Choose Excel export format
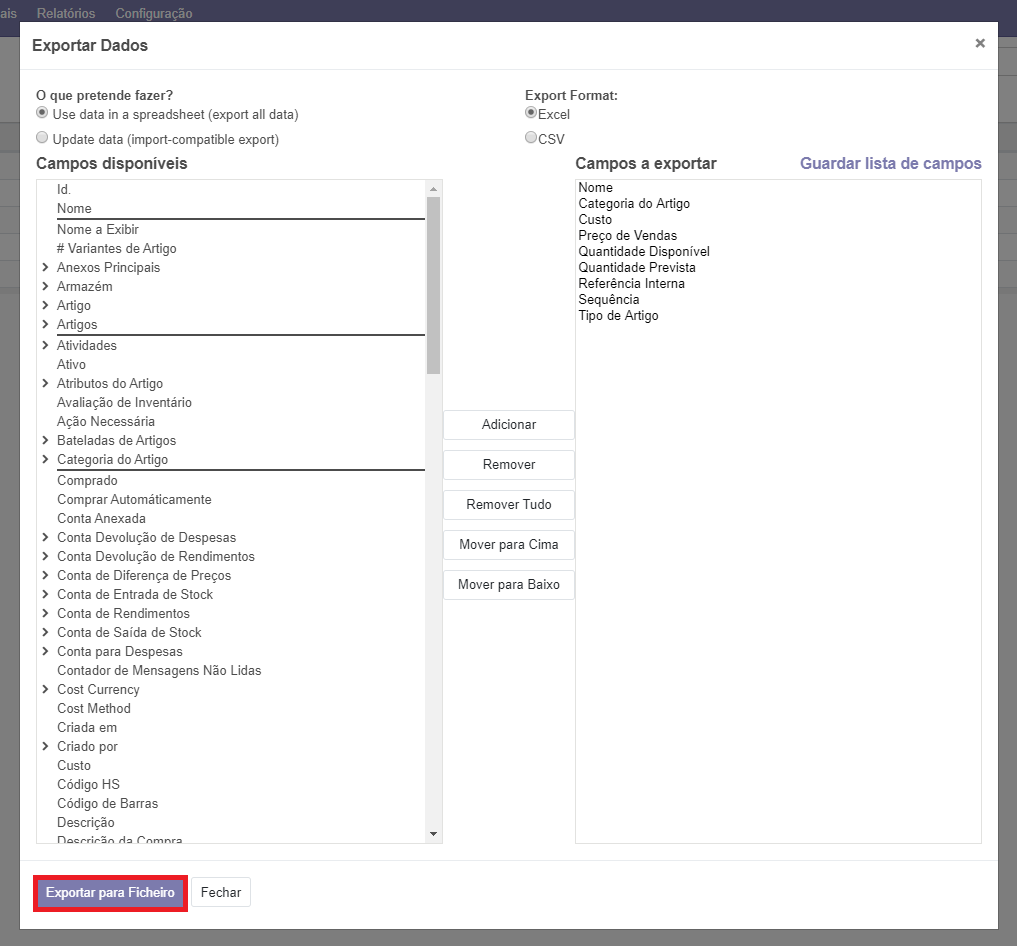This screenshot has width=1017, height=946. pyautogui.click(x=531, y=113)
